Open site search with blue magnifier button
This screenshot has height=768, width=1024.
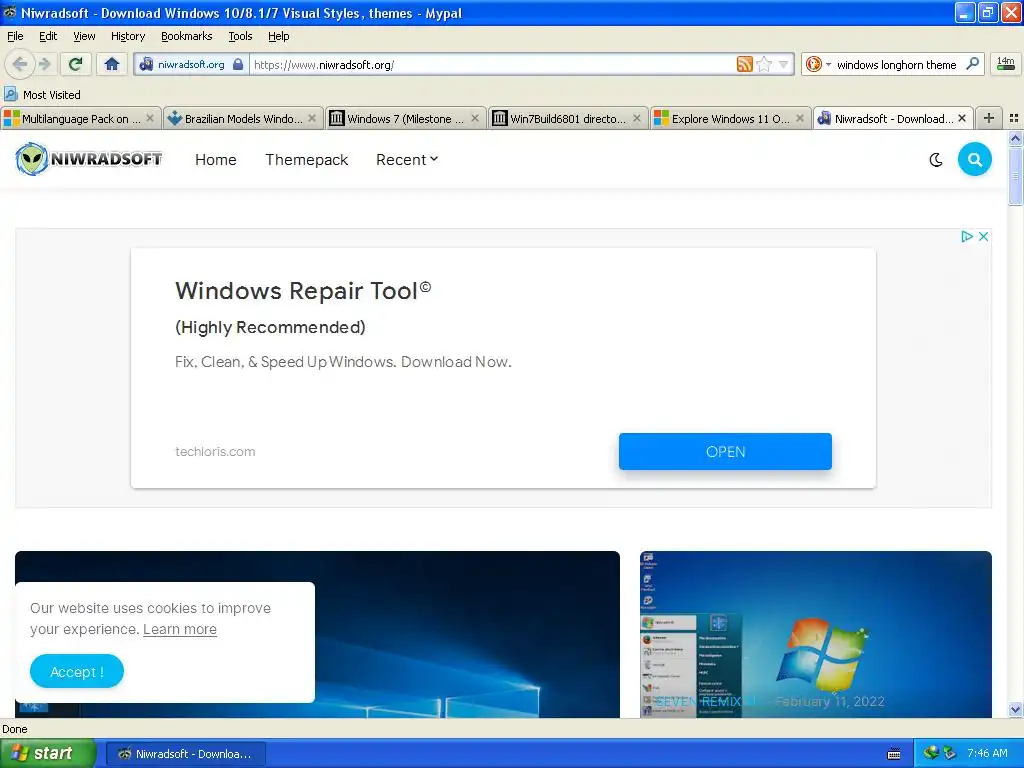tap(974, 159)
